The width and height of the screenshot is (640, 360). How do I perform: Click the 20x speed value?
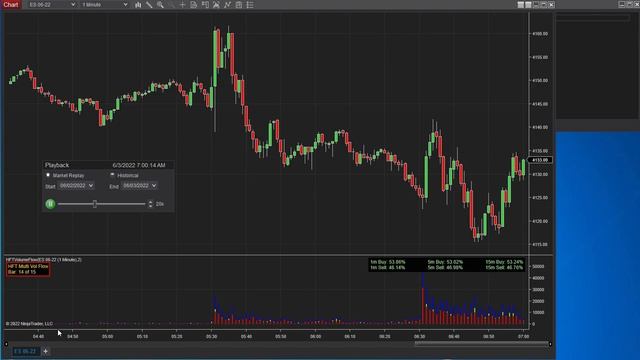160,204
